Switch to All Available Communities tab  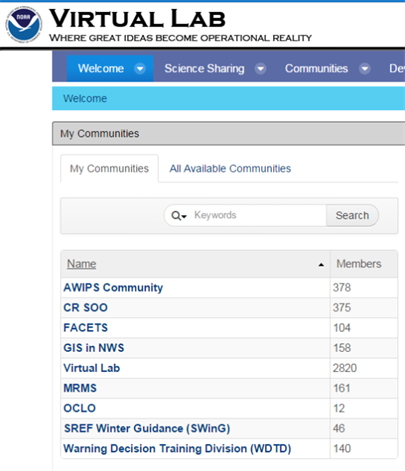click(230, 169)
